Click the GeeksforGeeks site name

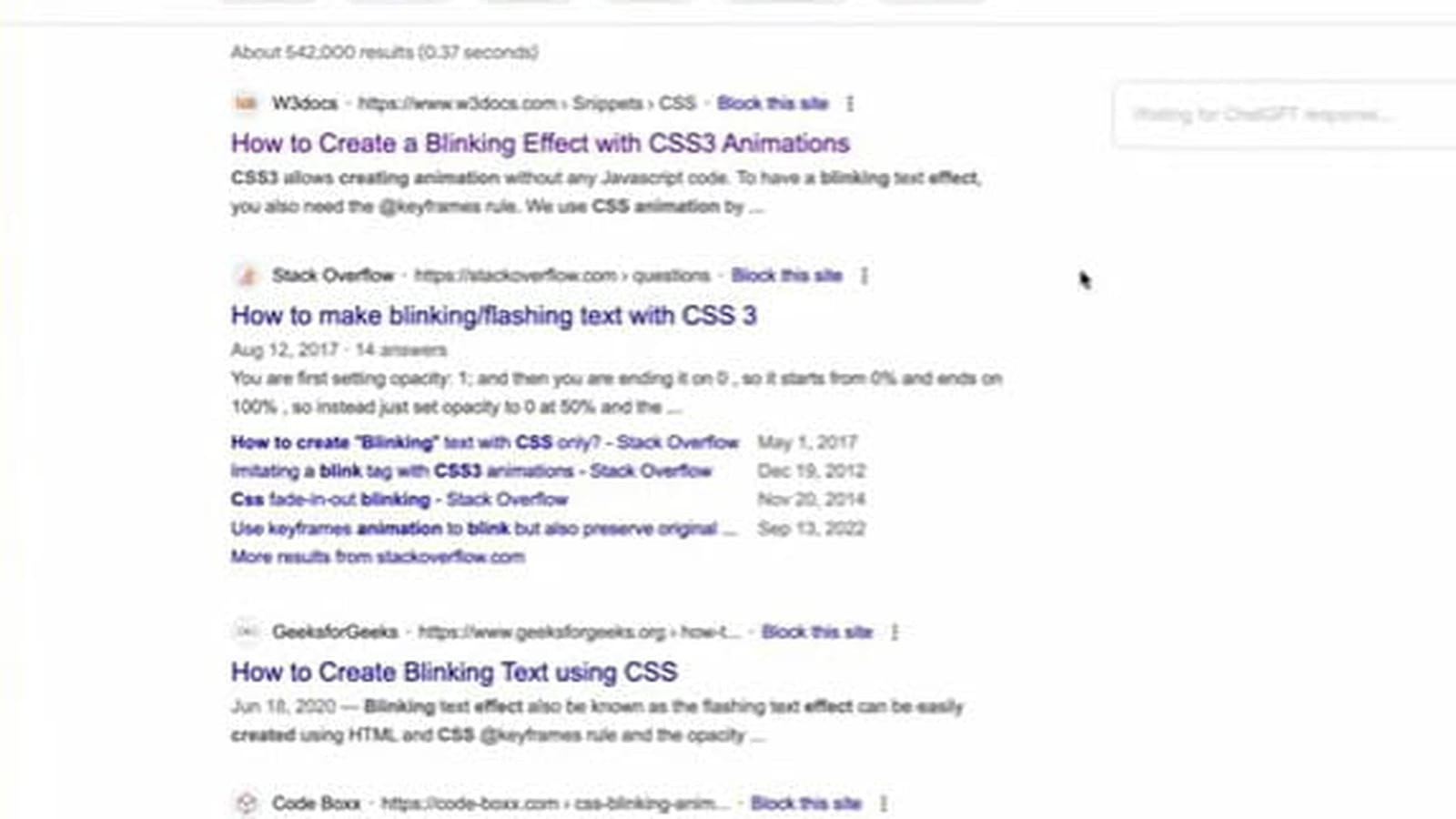tap(335, 632)
